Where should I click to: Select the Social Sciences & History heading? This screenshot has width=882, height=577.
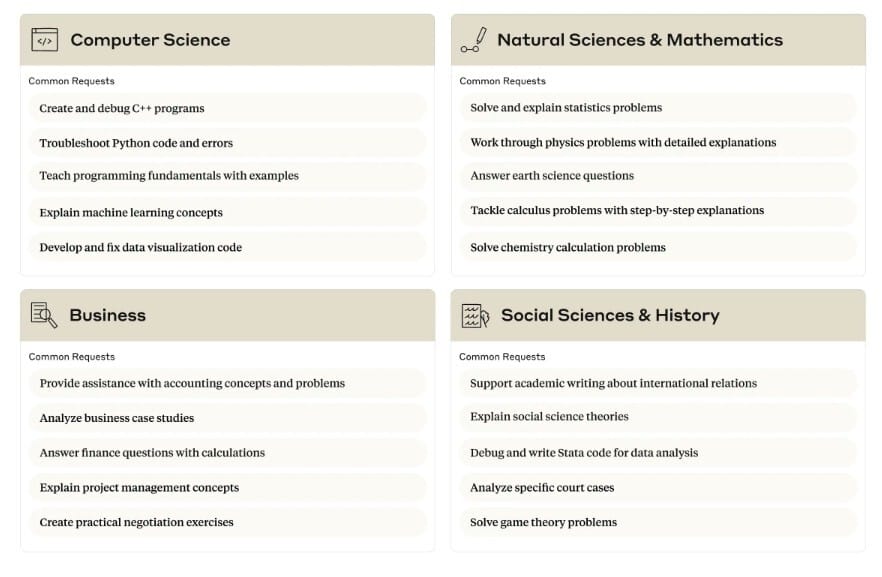click(x=609, y=315)
